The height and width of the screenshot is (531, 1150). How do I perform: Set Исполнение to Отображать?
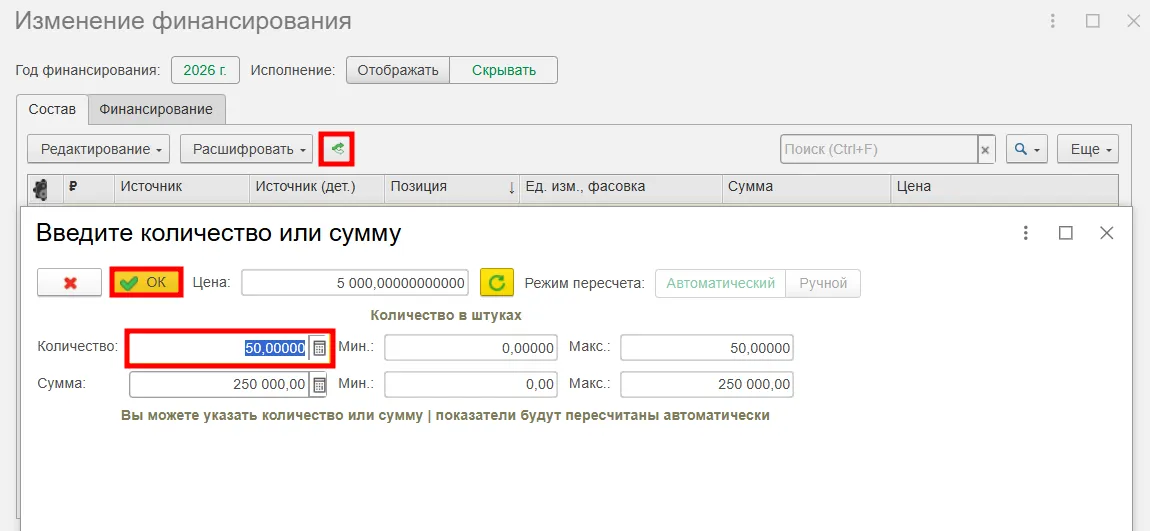(x=398, y=70)
